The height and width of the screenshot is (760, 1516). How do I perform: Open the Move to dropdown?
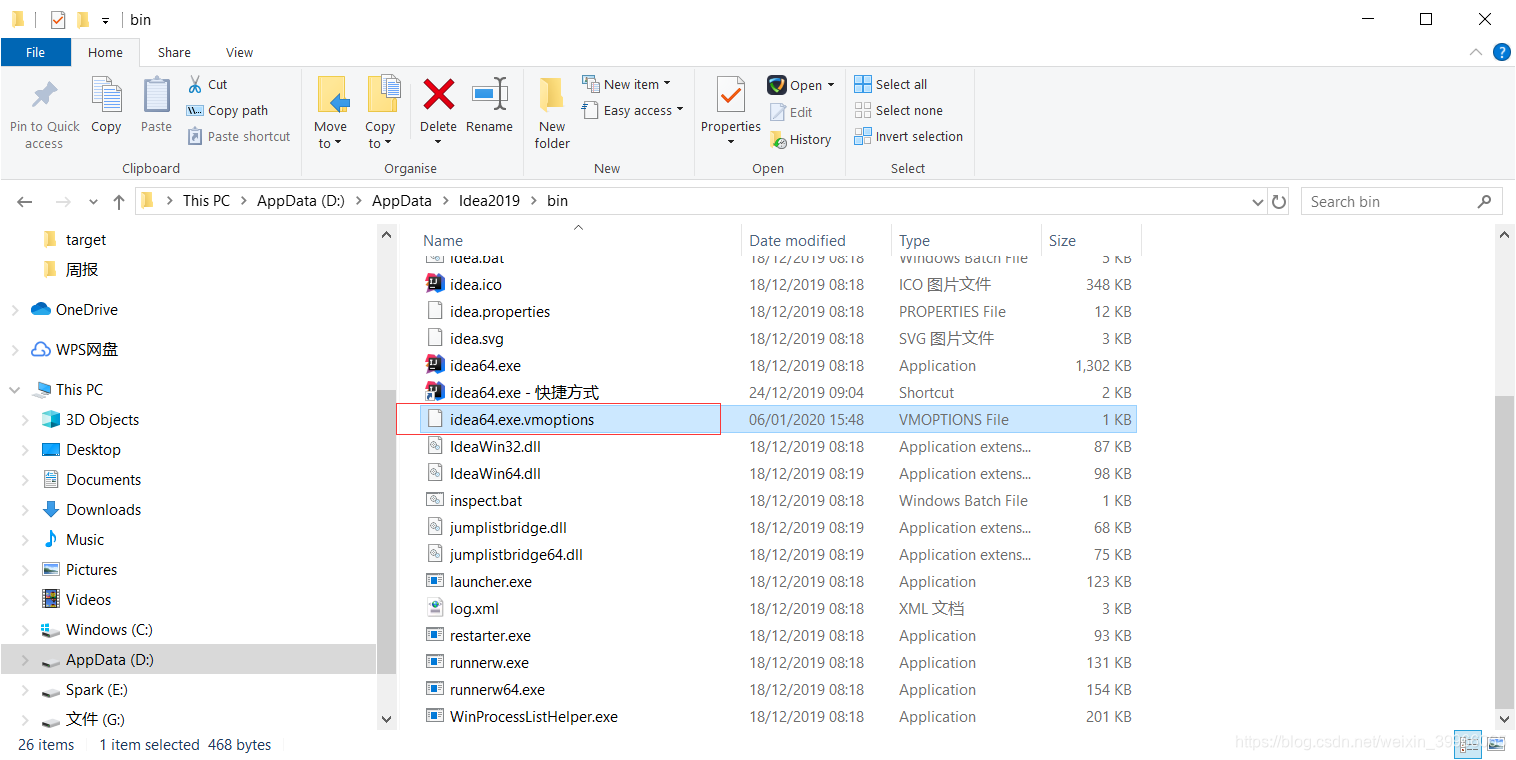[331, 110]
